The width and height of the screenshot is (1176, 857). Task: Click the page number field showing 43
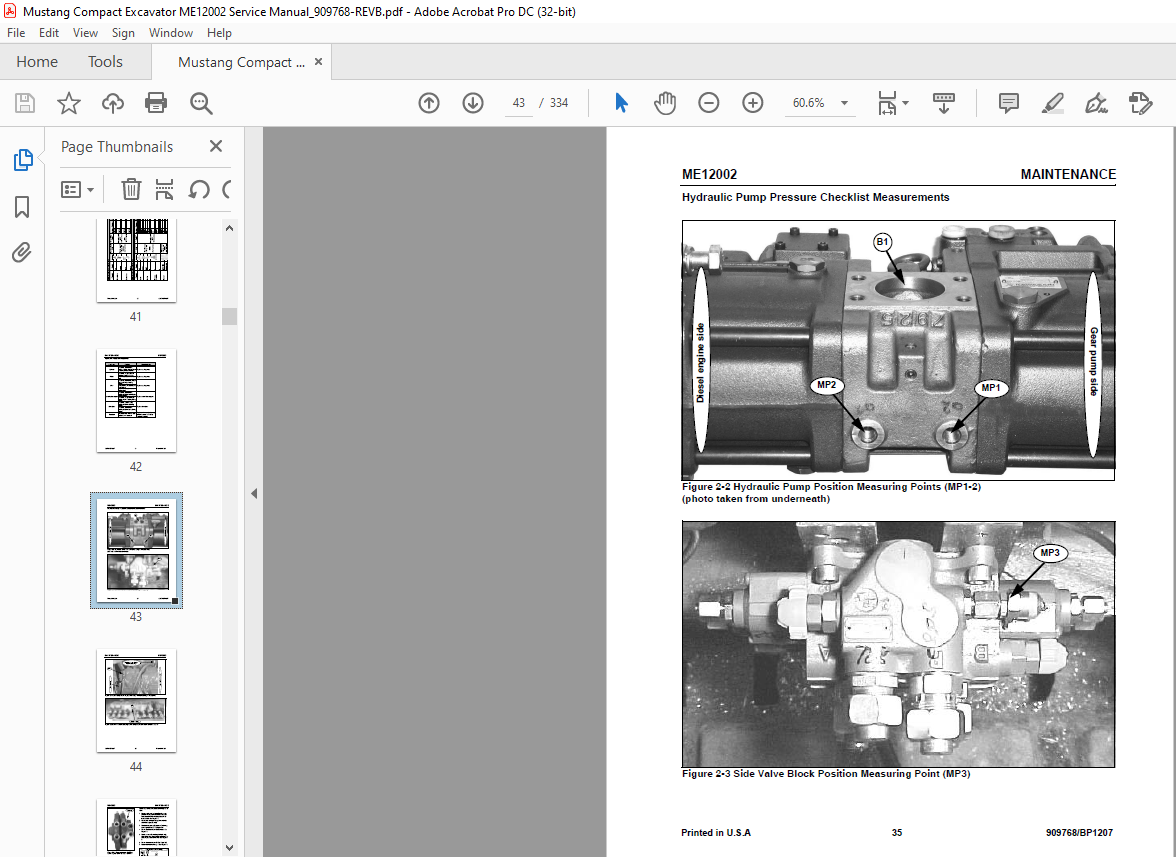point(518,103)
